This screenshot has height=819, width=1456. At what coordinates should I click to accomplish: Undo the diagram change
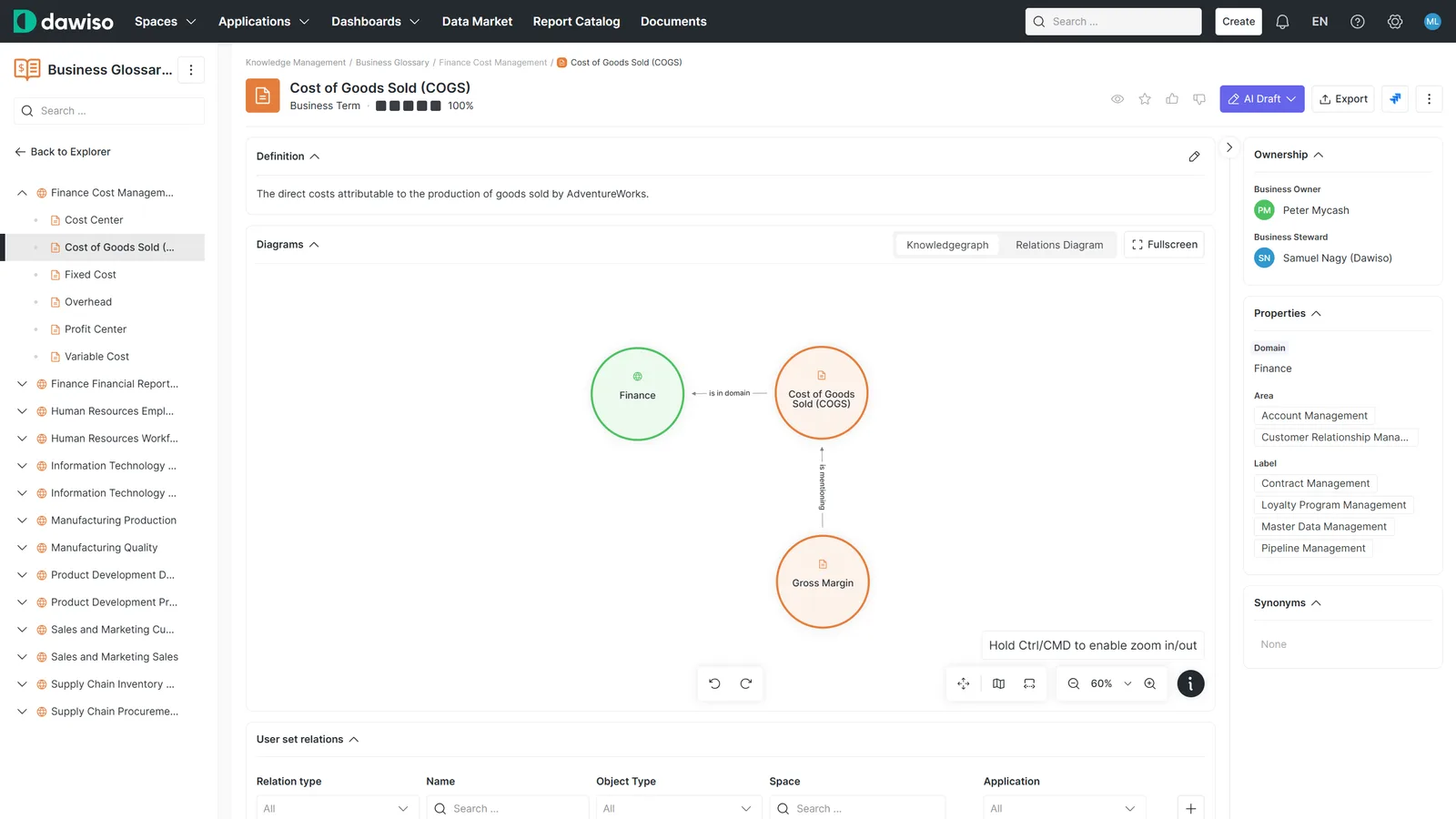[x=714, y=683]
